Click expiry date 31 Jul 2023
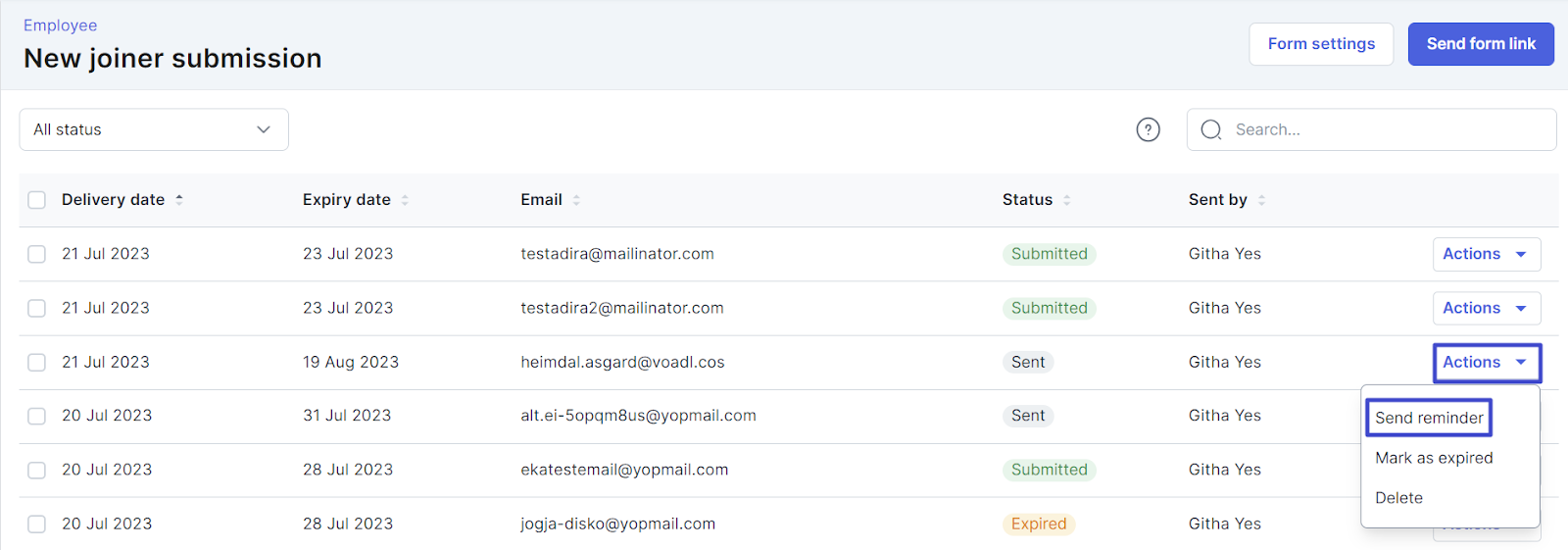Image resolution: width=1568 pixels, height=550 pixels. [347, 416]
